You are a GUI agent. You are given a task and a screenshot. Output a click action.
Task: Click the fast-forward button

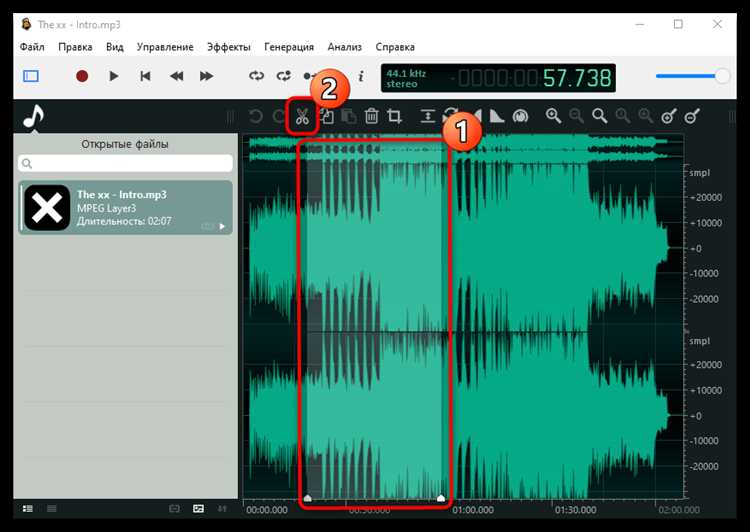coord(207,76)
